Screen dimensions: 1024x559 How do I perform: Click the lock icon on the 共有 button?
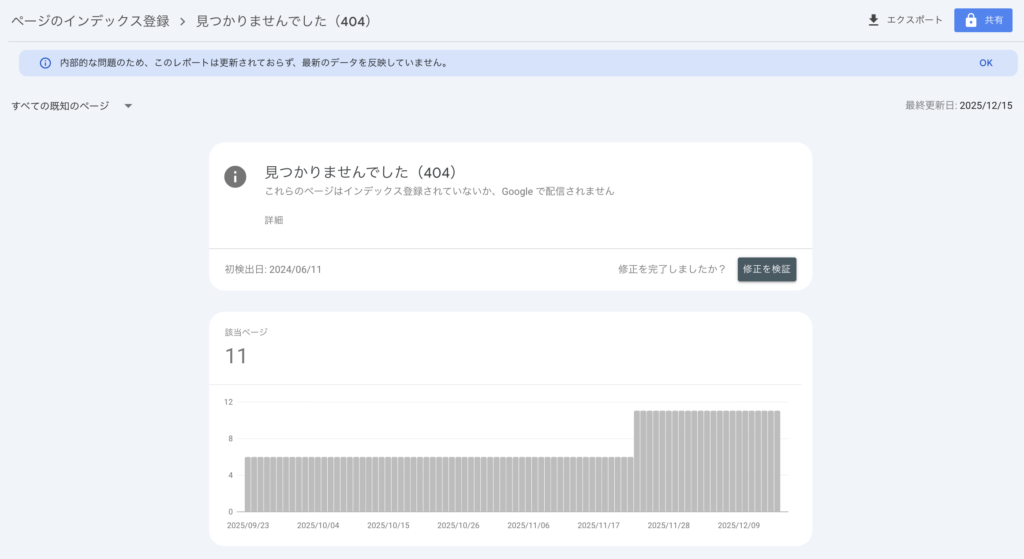[x=970, y=20]
